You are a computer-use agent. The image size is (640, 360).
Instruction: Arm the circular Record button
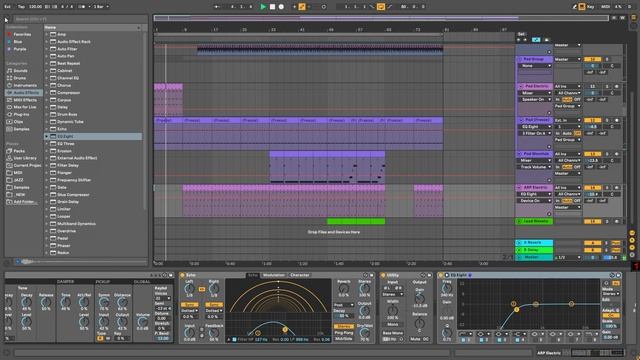point(281,7)
